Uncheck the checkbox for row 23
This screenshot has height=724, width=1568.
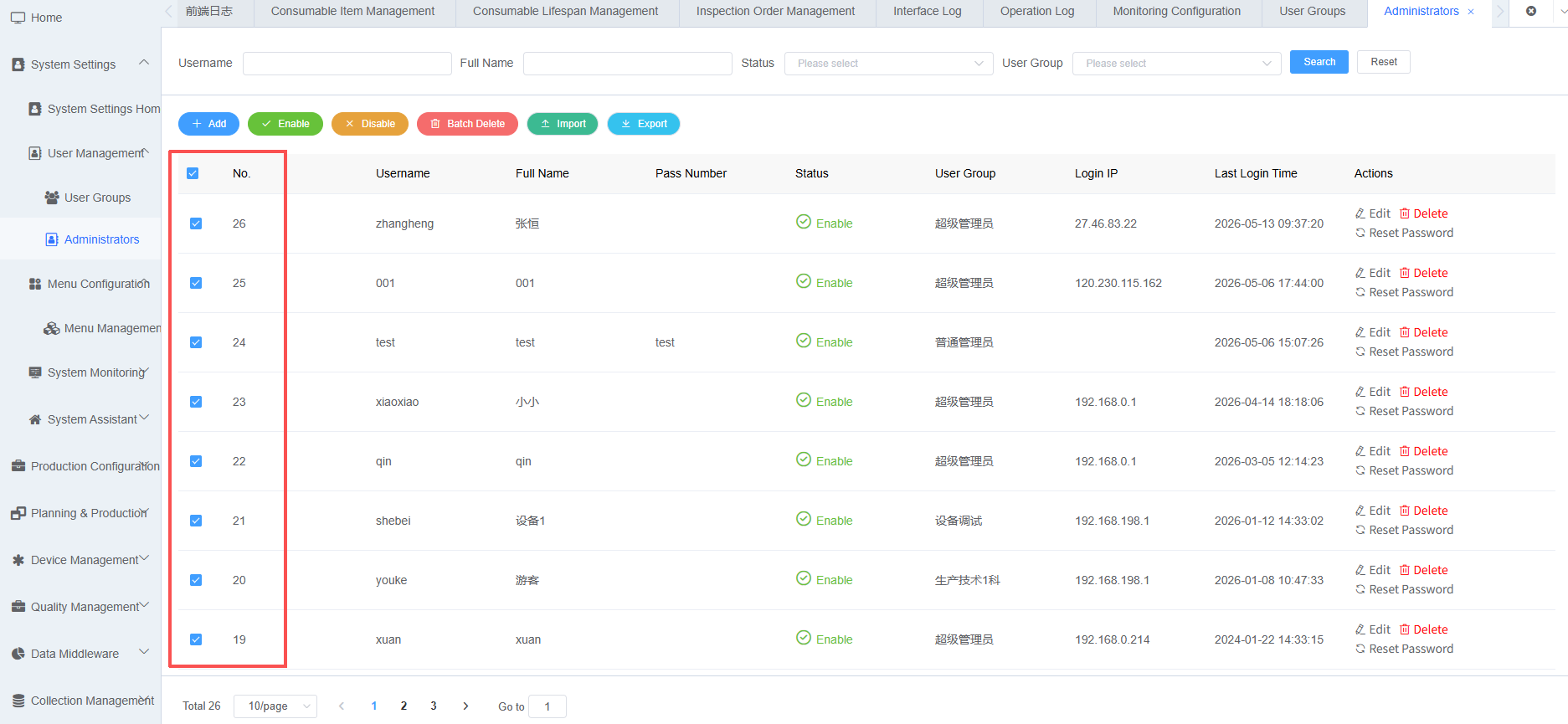pyautogui.click(x=196, y=402)
